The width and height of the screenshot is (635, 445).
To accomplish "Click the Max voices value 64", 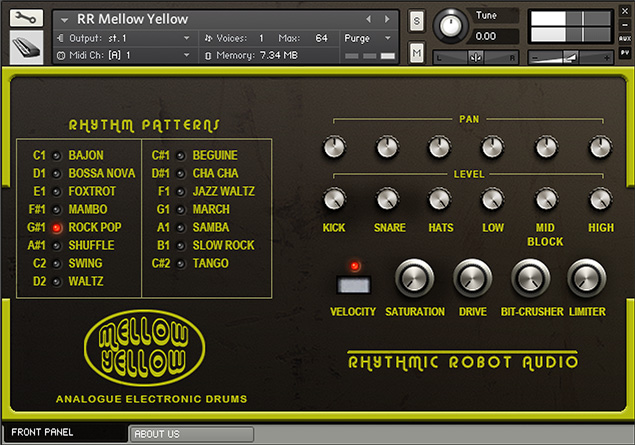I will pyautogui.click(x=322, y=38).
